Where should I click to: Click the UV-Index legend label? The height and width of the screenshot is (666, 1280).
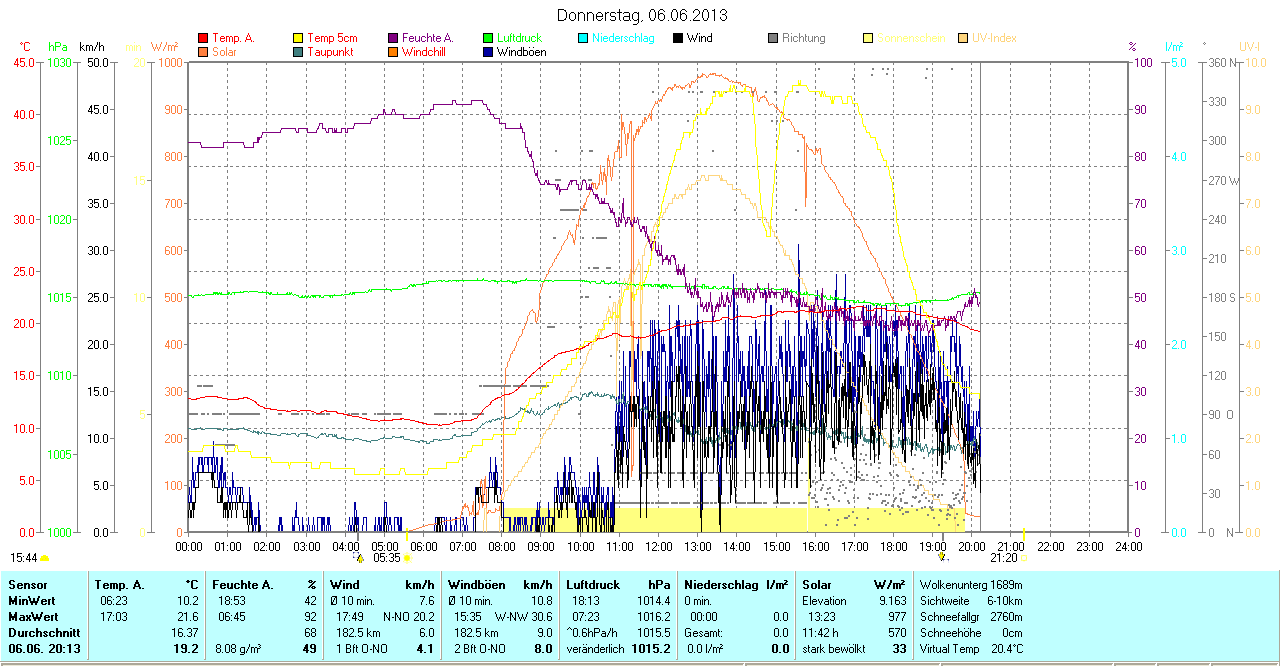click(994, 38)
